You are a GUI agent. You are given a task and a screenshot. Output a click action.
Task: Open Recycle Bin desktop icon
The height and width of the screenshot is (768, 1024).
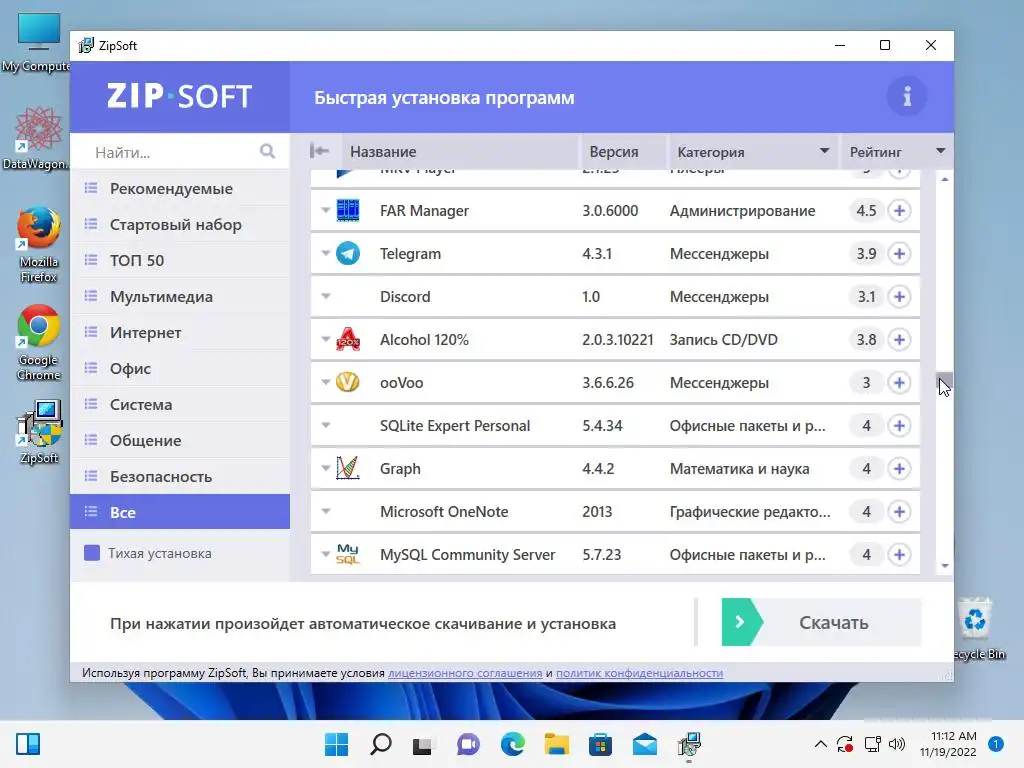978,628
